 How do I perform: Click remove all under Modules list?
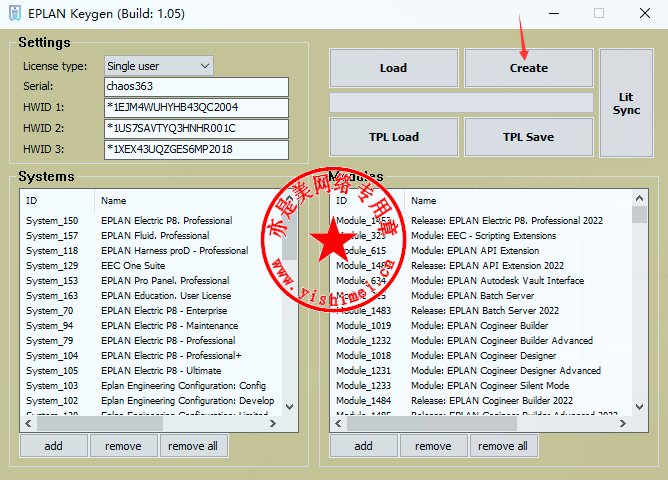[x=504, y=446]
